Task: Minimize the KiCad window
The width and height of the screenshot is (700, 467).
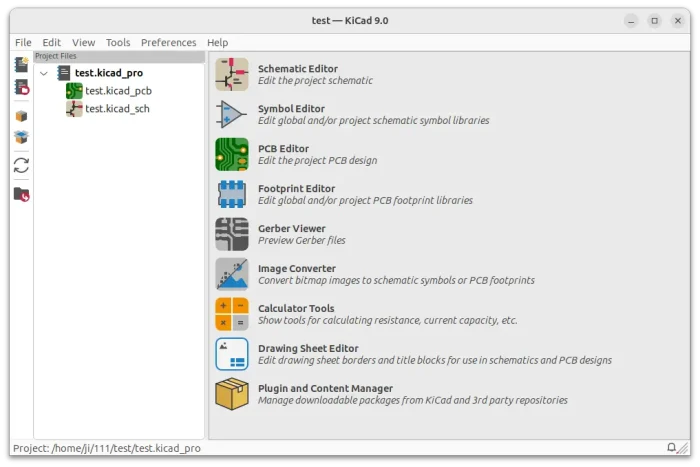Action: (x=631, y=21)
